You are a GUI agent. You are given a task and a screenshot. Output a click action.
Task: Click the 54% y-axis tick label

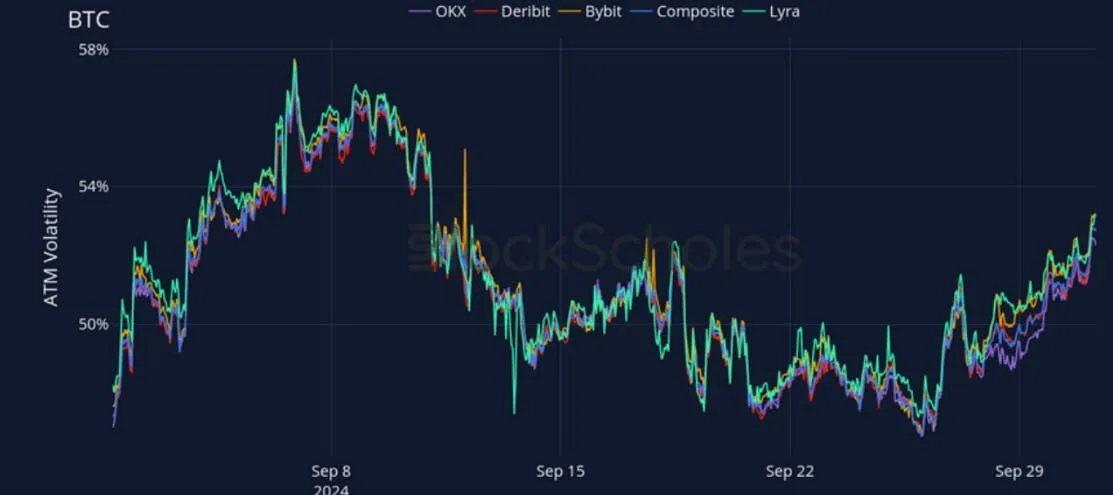pos(94,187)
